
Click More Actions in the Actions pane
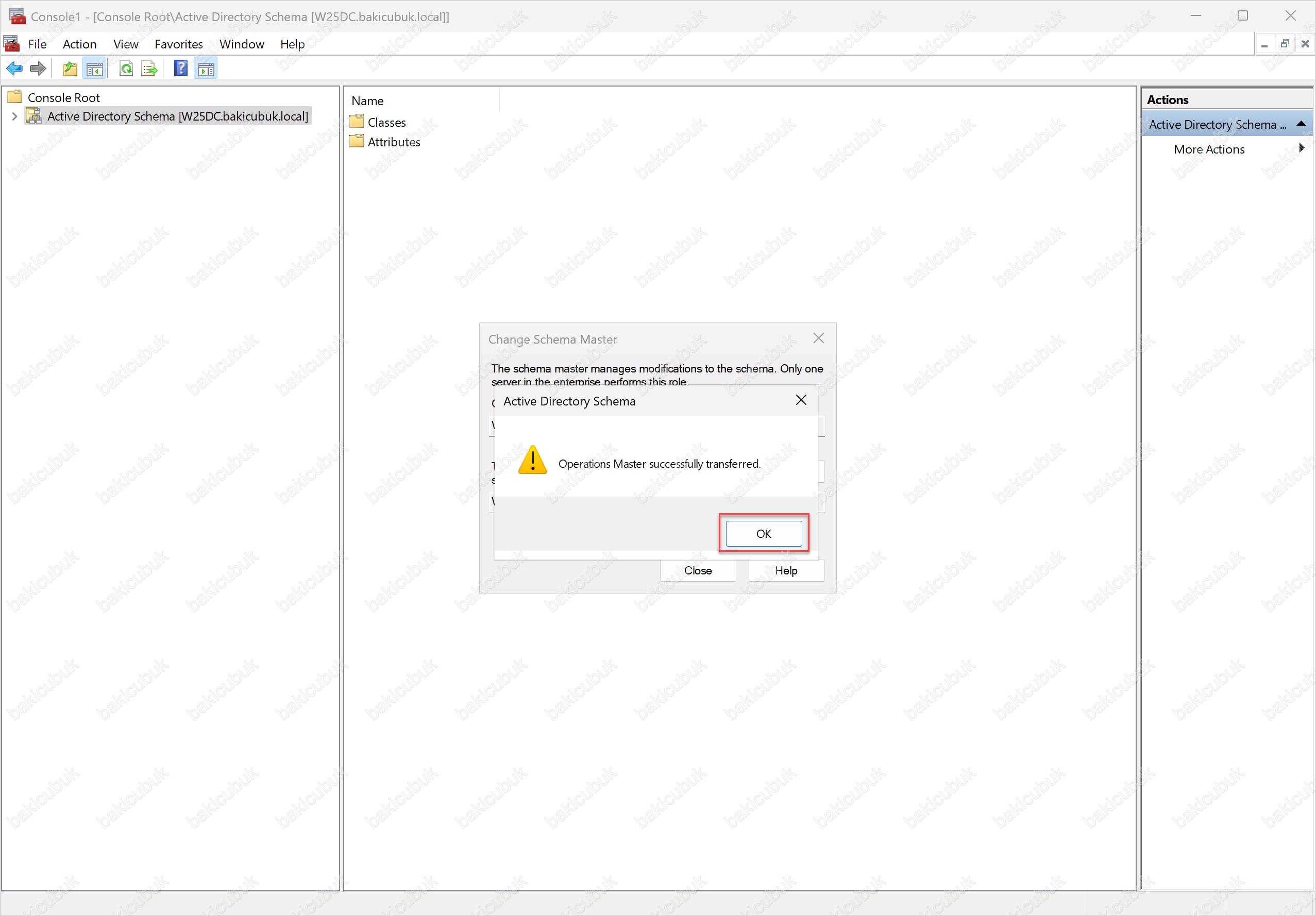tap(1209, 149)
